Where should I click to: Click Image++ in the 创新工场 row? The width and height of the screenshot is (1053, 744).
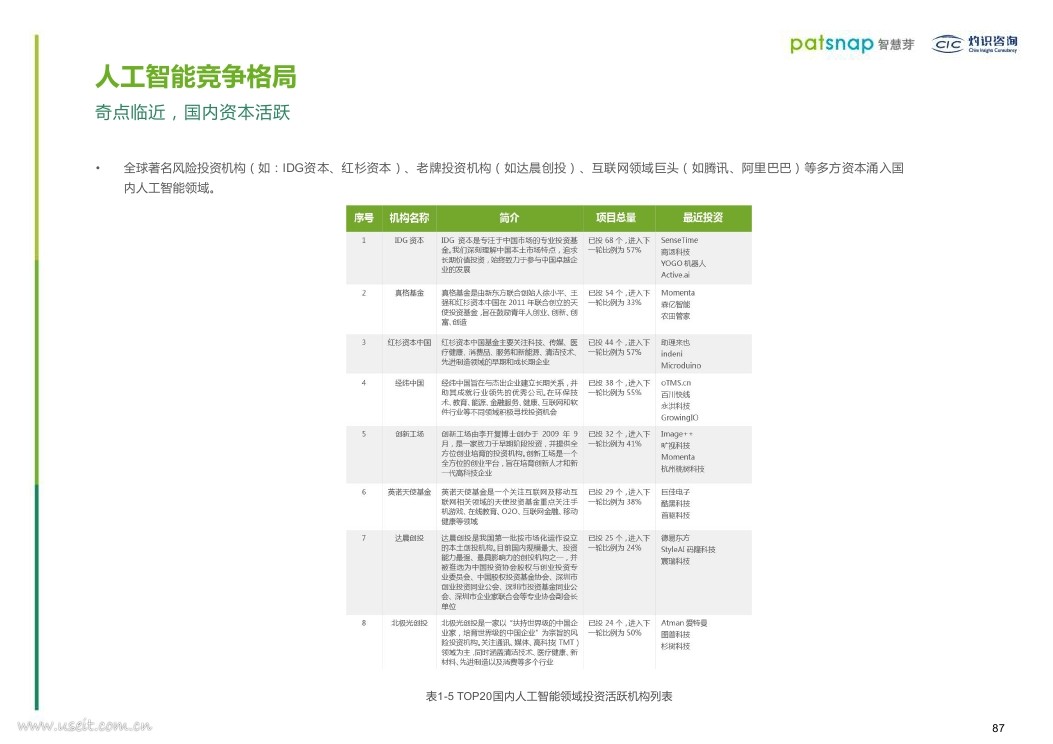click(677, 434)
